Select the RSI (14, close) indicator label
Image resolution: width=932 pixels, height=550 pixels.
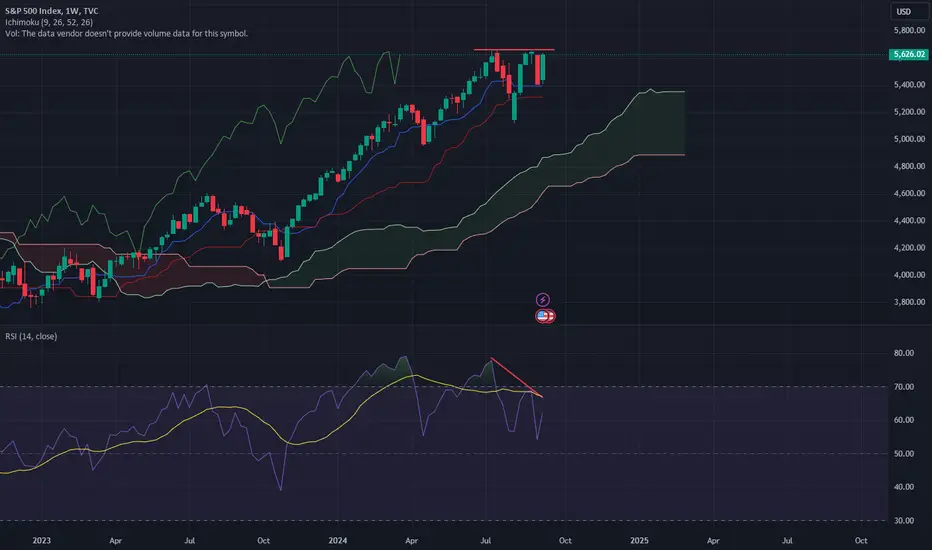coord(31,337)
